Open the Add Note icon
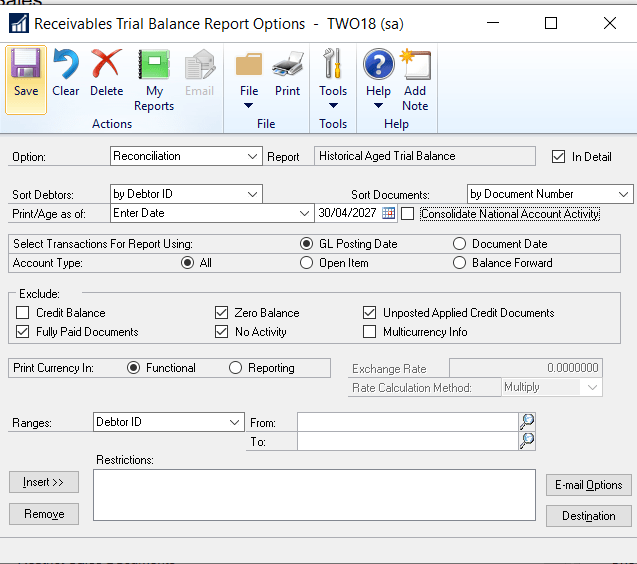This screenshot has width=637, height=564. [415, 68]
